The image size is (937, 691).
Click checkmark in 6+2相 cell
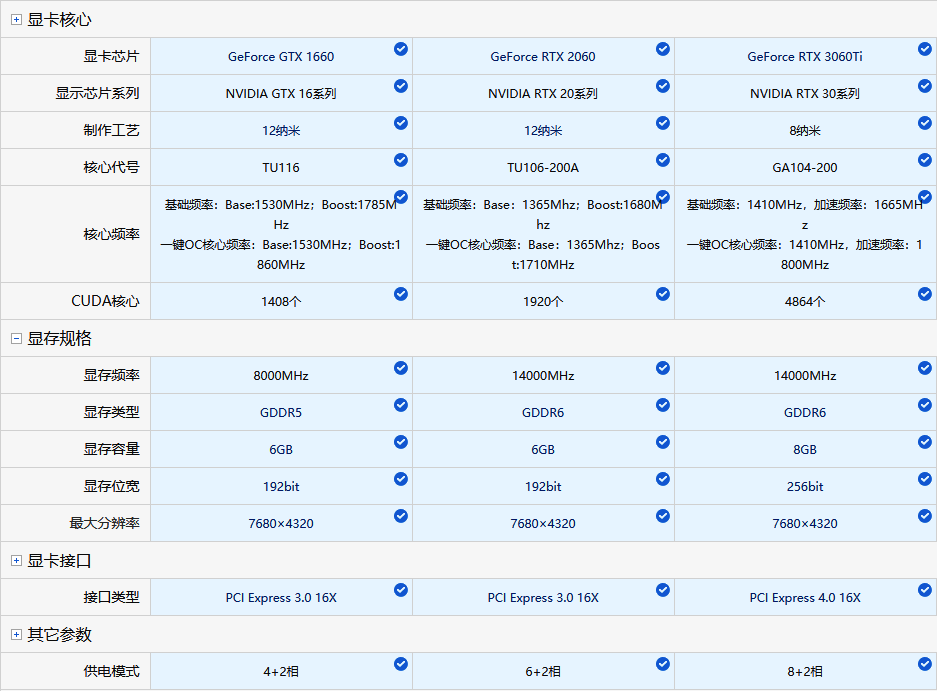click(x=663, y=664)
